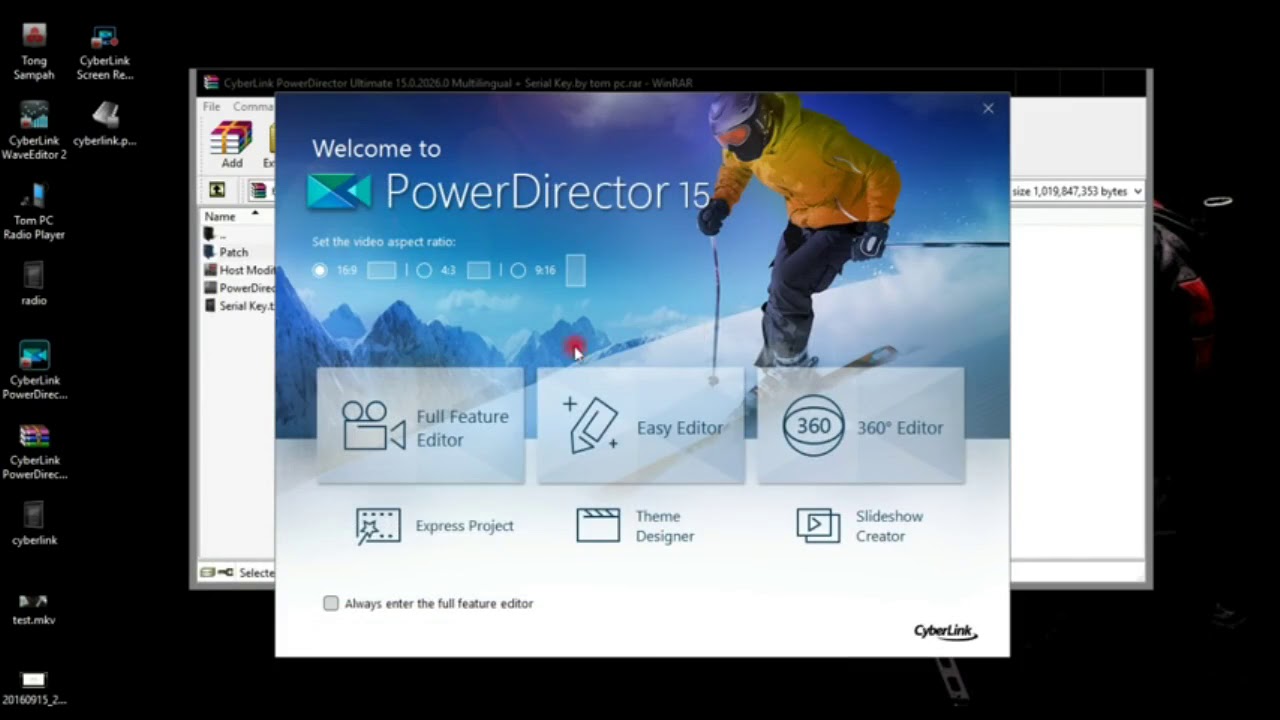This screenshot has width=1280, height=720.
Task: Click the magic pencil icon on Easy Editor
Action: [593, 426]
